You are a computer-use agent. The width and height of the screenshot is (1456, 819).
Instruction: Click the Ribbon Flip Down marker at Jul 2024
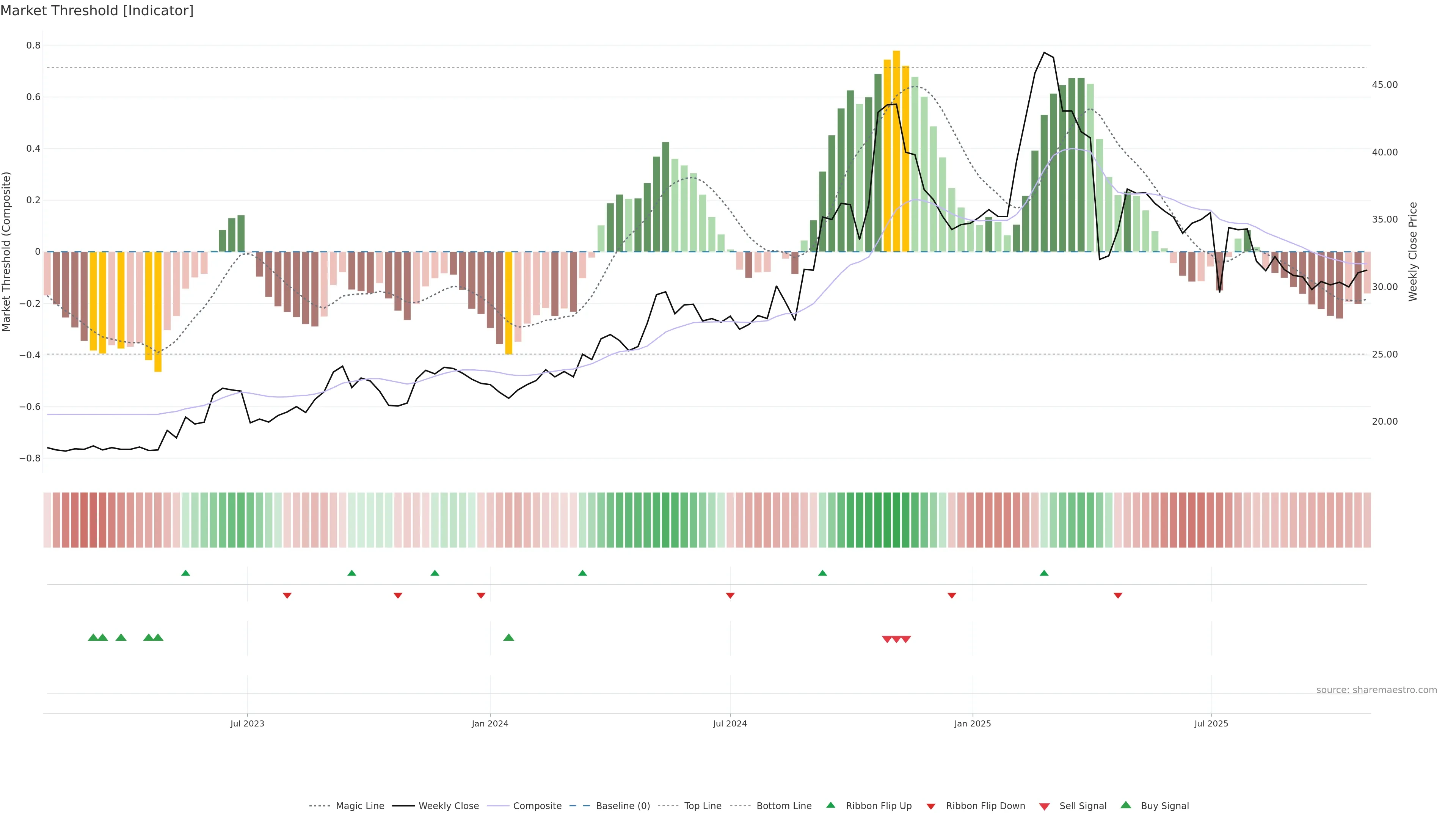730,595
